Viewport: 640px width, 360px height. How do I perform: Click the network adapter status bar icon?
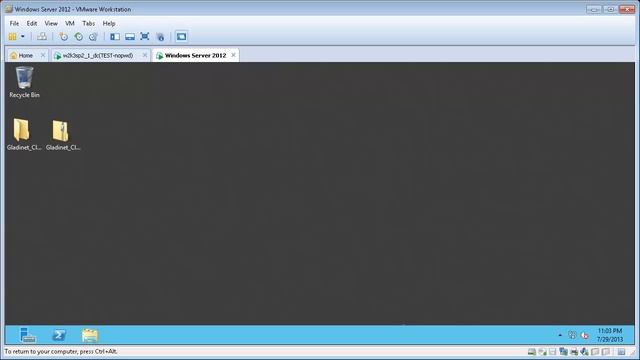pyautogui.click(x=563, y=352)
